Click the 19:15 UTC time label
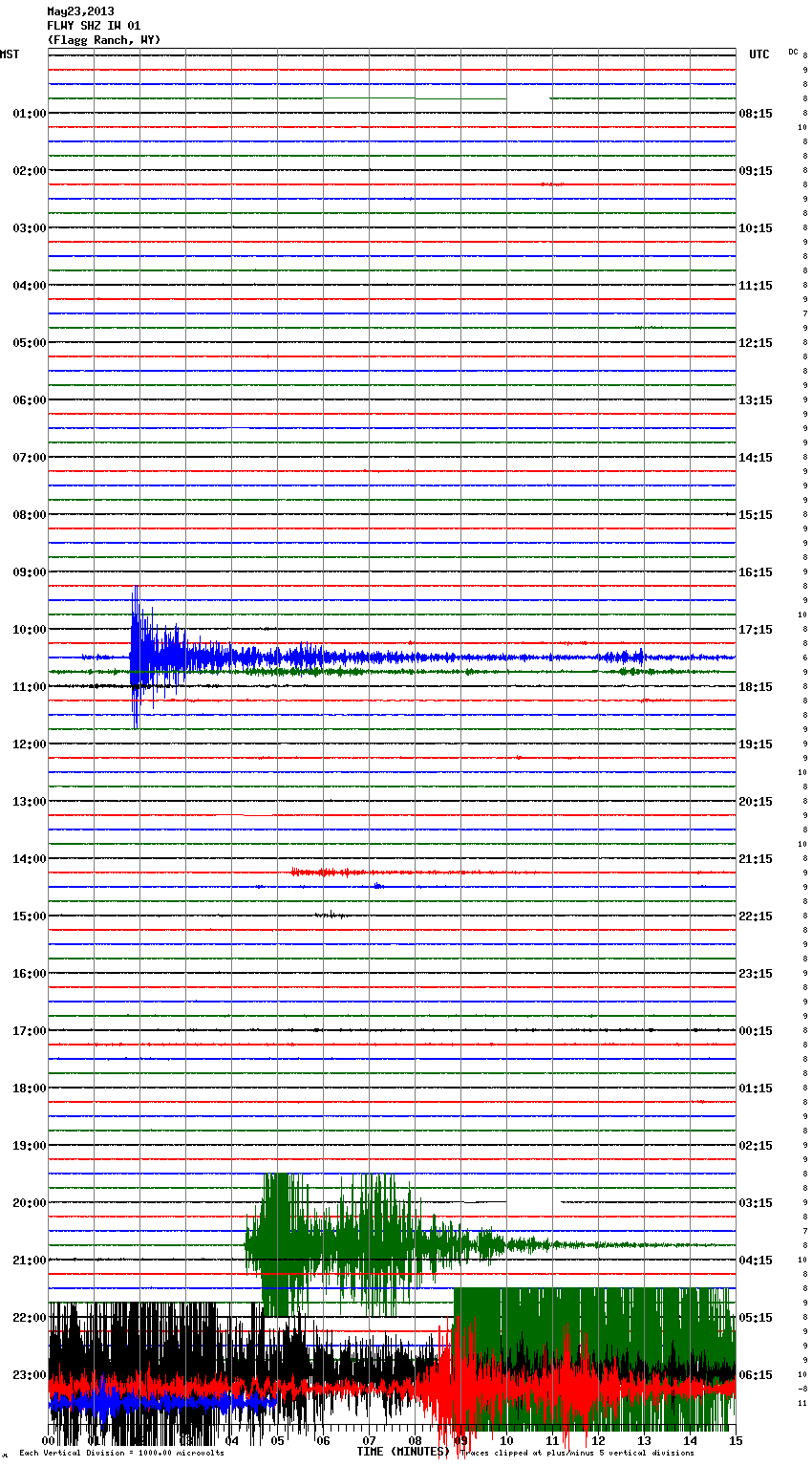Screen dimensions: 812x1466 [x=756, y=744]
